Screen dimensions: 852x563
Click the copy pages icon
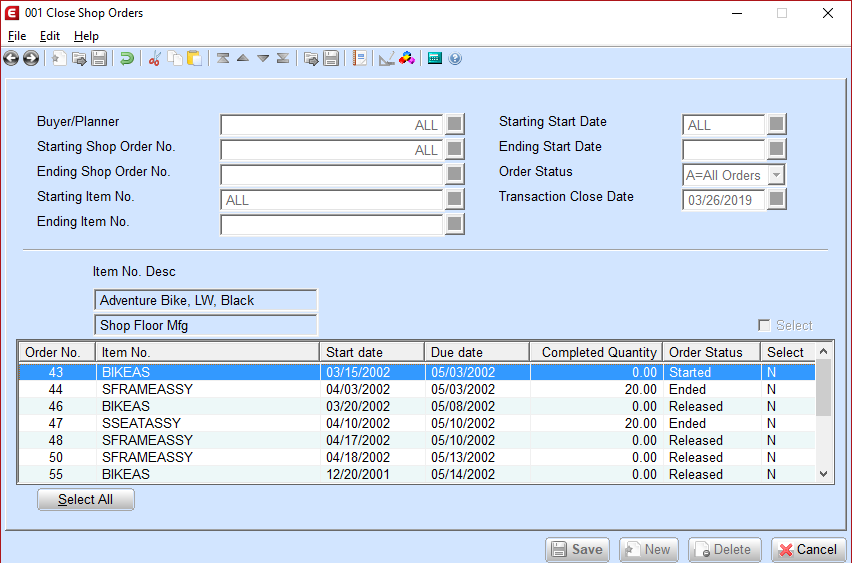[174, 58]
